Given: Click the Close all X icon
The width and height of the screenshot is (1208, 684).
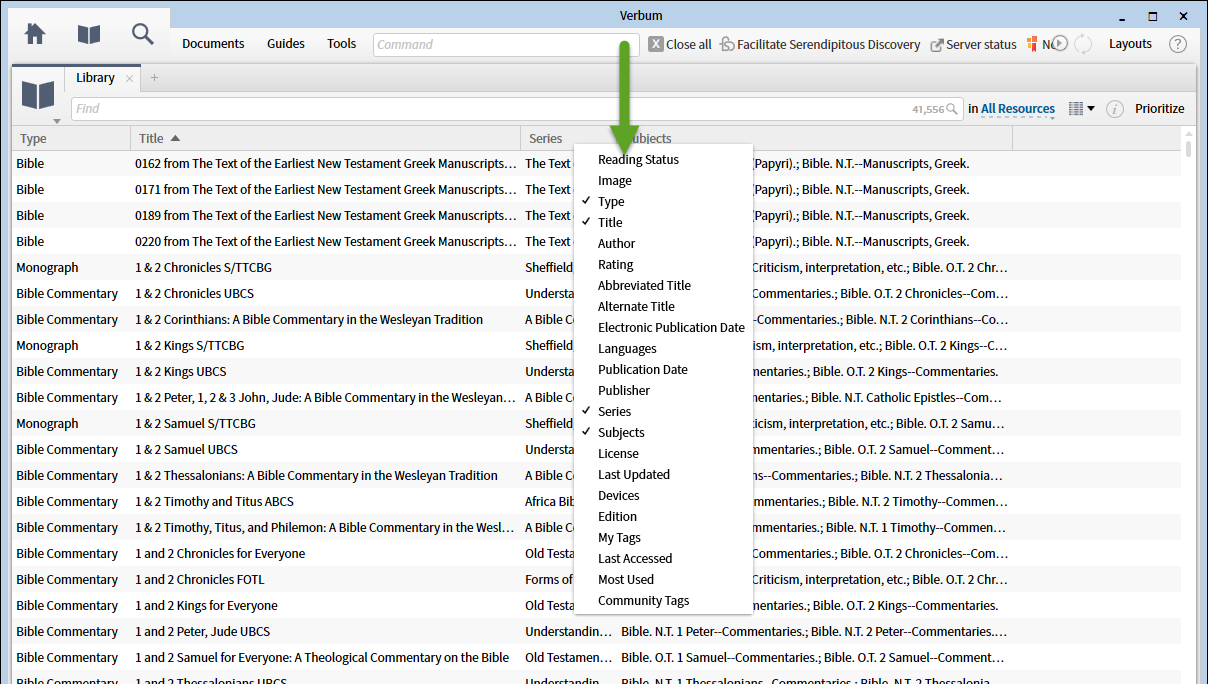Looking at the screenshot, I should [656, 44].
